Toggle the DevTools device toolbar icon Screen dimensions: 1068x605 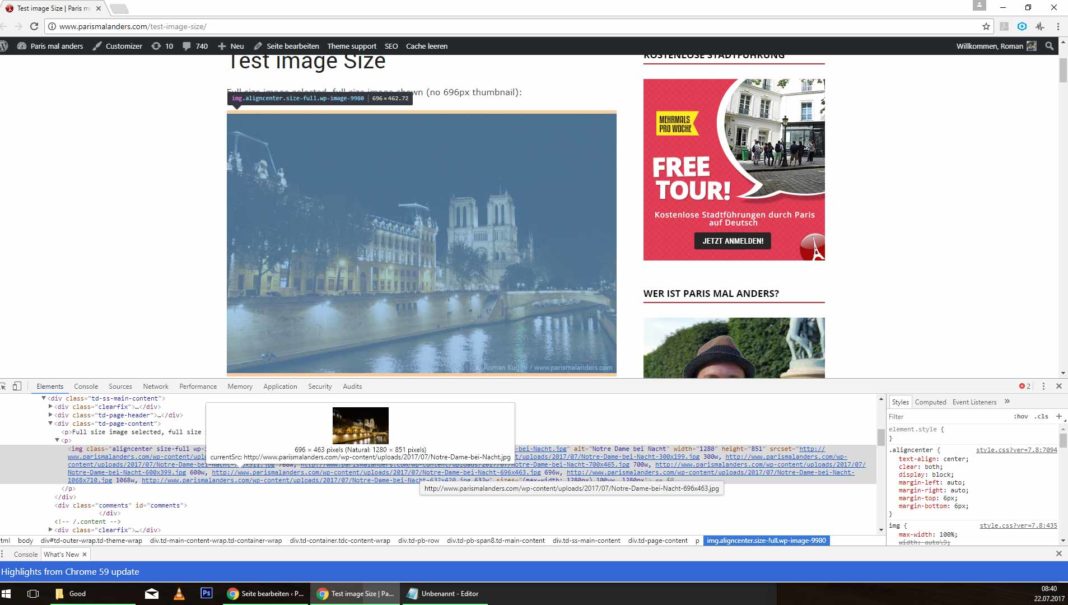coord(17,386)
